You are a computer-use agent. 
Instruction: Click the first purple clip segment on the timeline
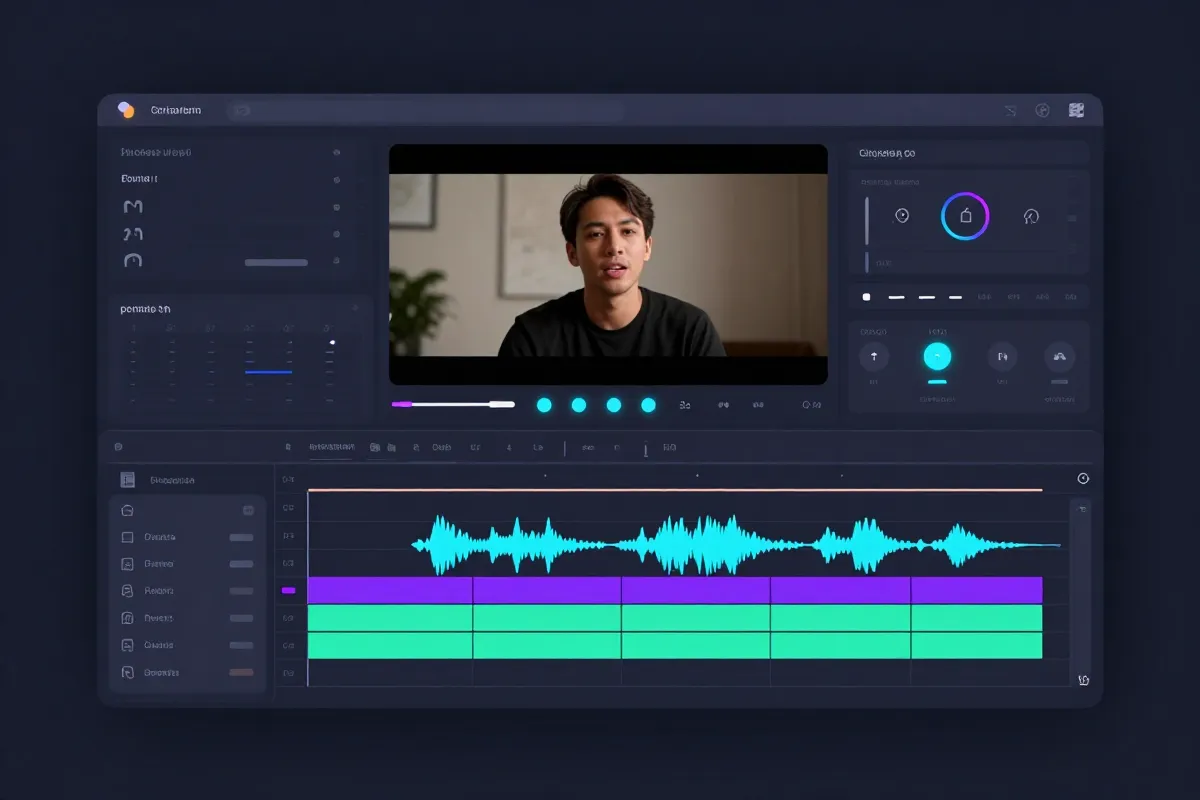point(390,590)
